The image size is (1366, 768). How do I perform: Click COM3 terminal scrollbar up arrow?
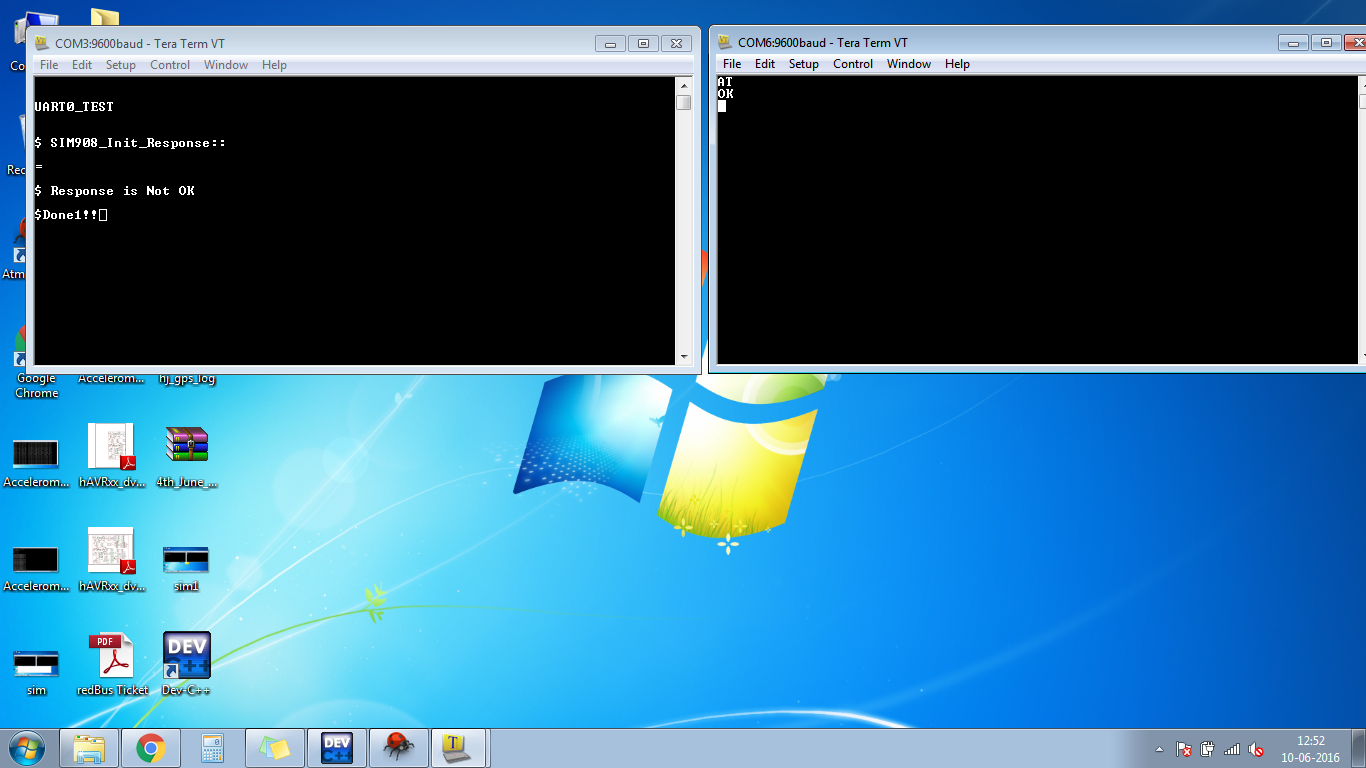(x=684, y=84)
